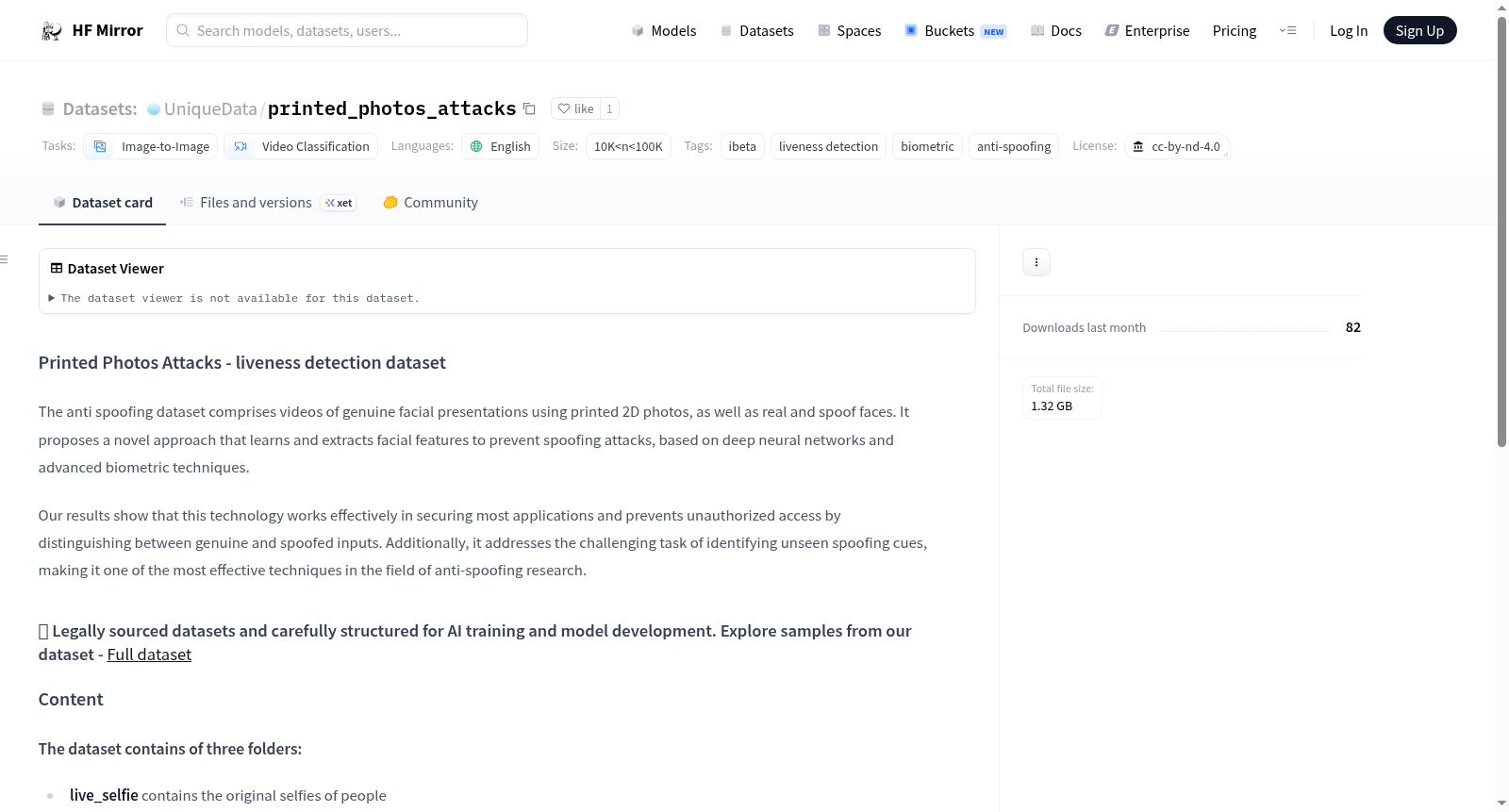Open the Community tab
The width and height of the screenshot is (1509, 812).
(430, 202)
